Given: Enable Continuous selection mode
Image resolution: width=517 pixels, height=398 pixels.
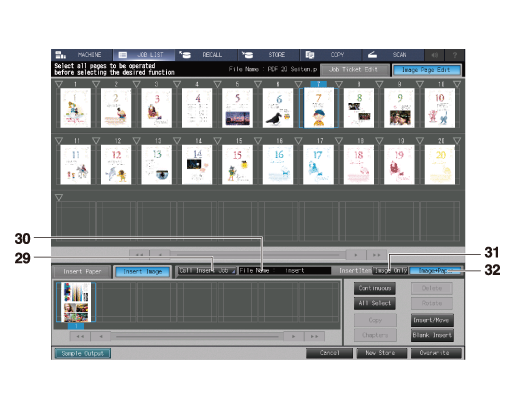Looking at the screenshot, I should click(x=375, y=288).
